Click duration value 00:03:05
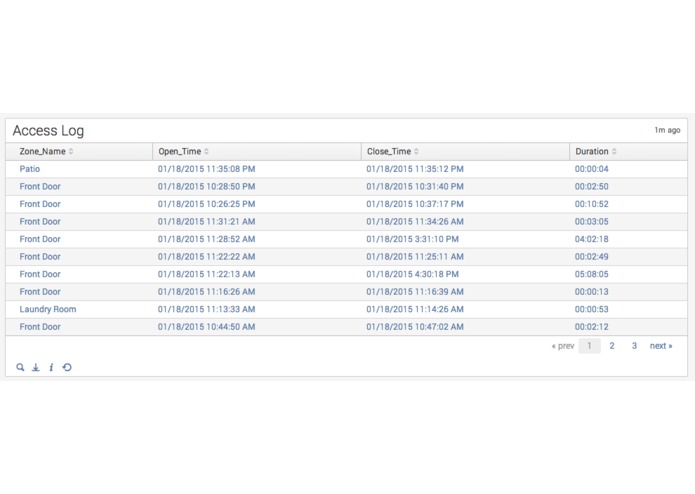Viewport: 695px width, 494px height. coord(592,222)
